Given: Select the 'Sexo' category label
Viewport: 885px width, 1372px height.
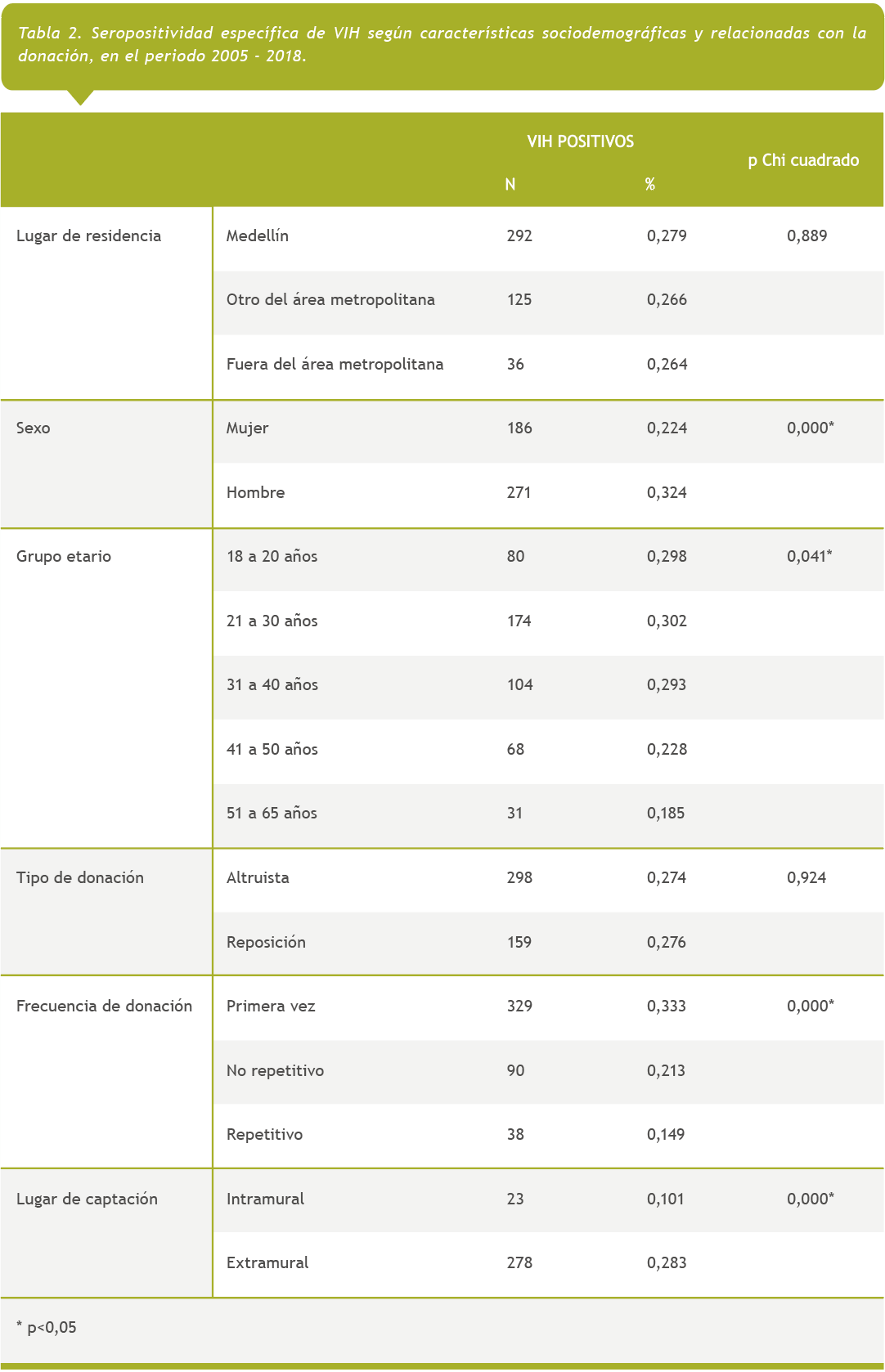Looking at the screenshot, I should (x=34, y=428).
